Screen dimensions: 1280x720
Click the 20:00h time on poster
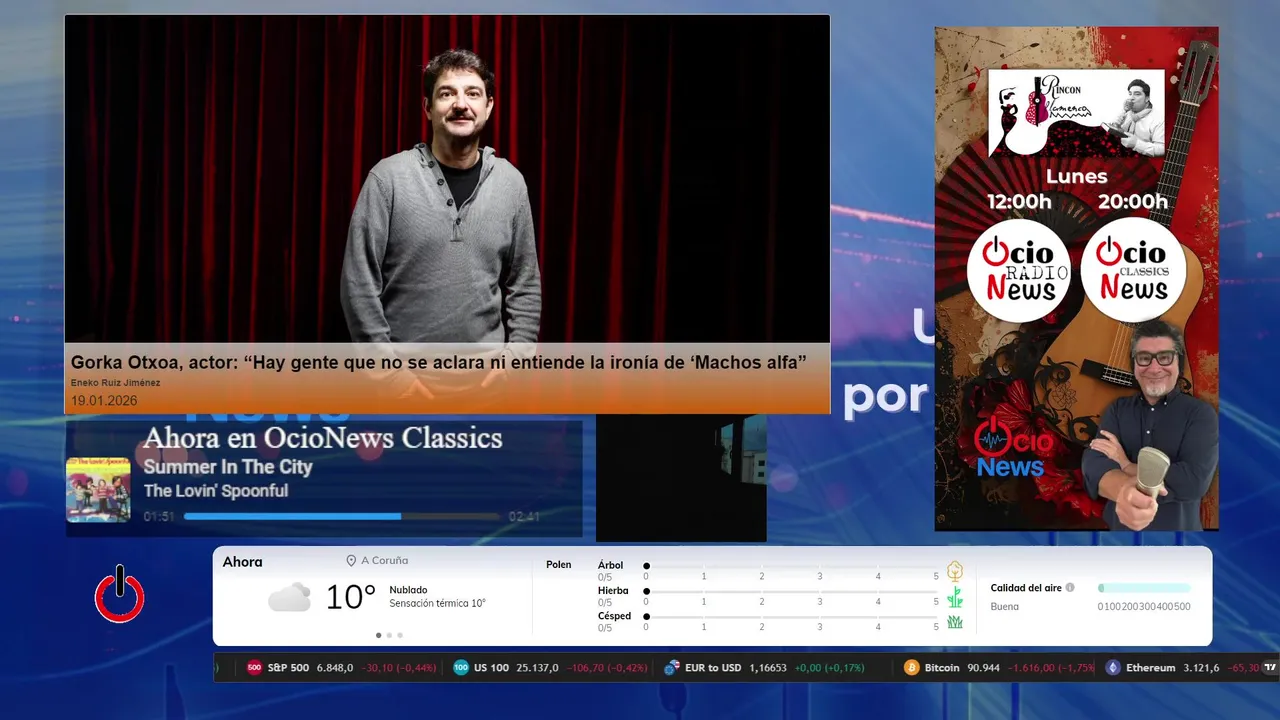(x=1133, y=201)
